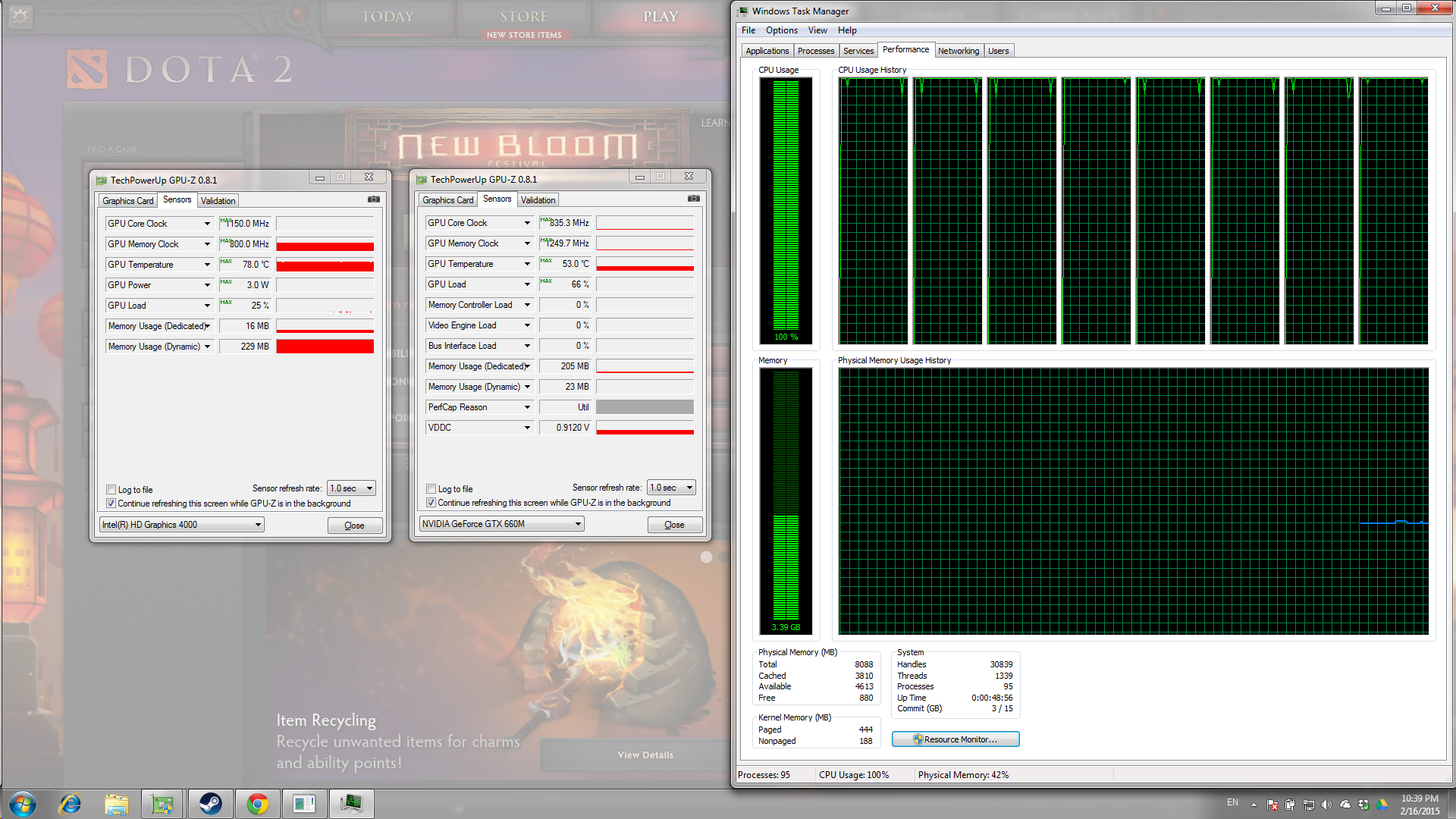
Task: Show hidden tray icons arrow
Action: coord(1254,805)
